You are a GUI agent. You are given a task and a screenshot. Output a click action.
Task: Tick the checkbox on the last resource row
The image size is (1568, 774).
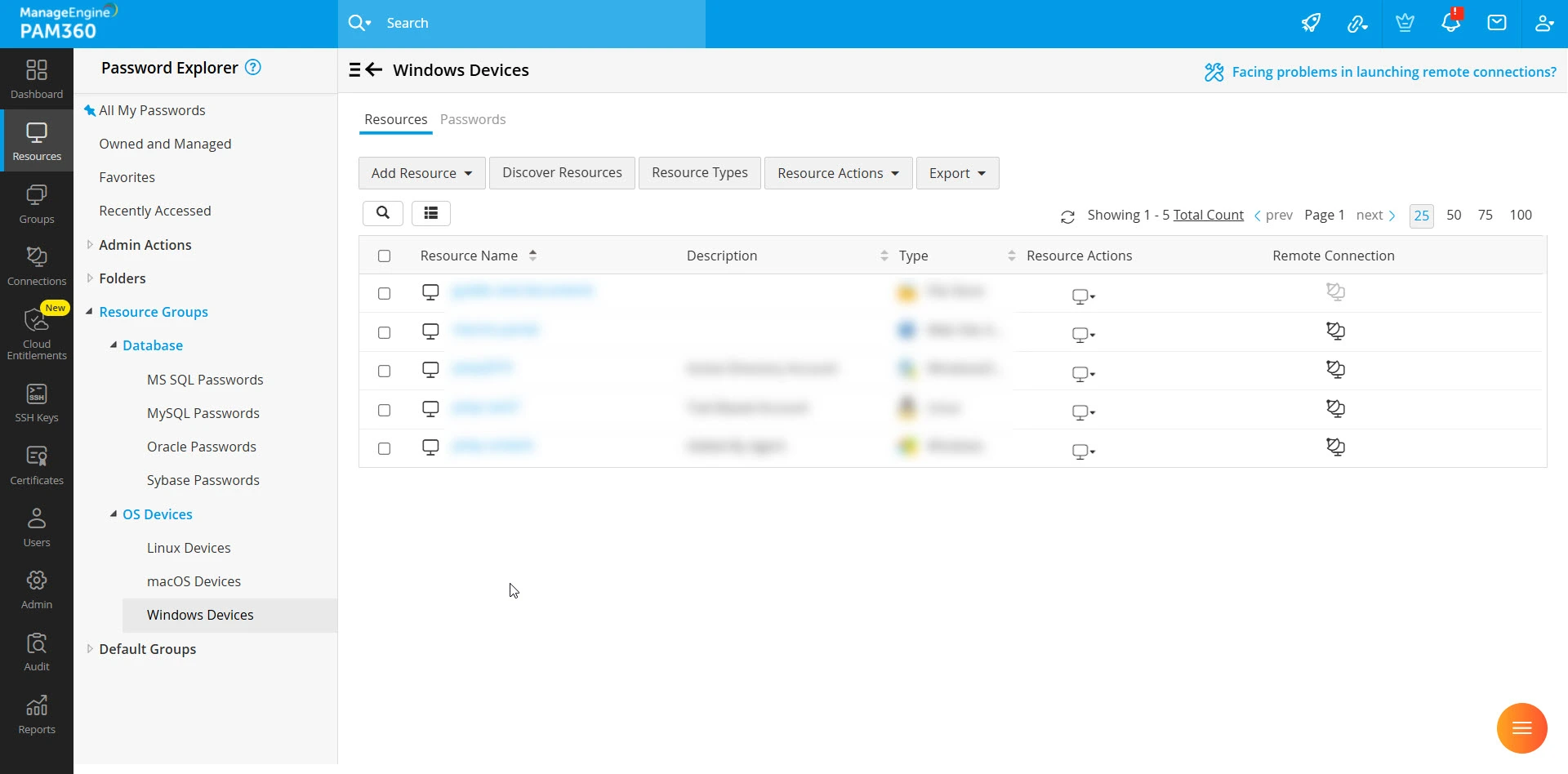pos(385,448)
